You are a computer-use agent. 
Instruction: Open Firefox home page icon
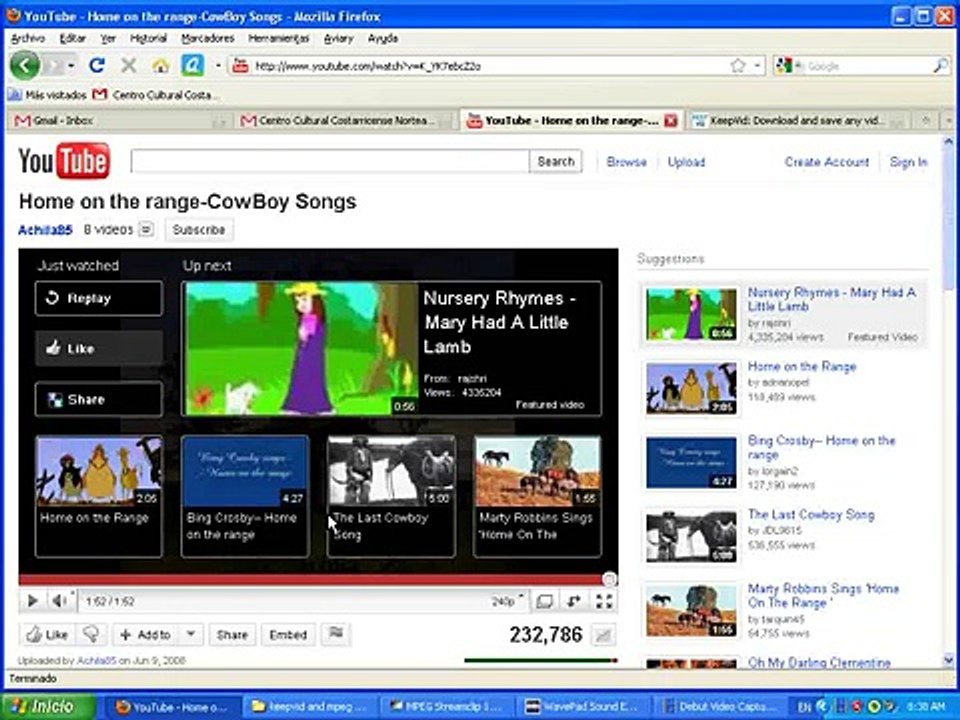point(160,66)
